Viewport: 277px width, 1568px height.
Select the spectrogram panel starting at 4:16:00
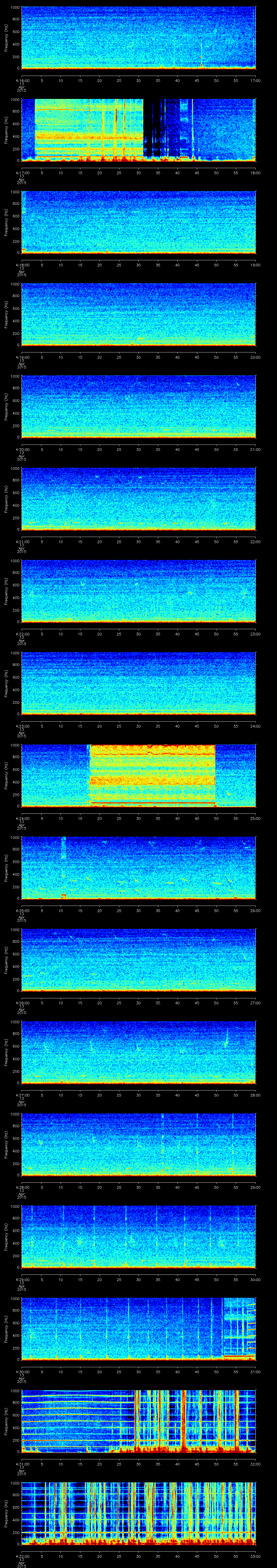coord(138,38)
